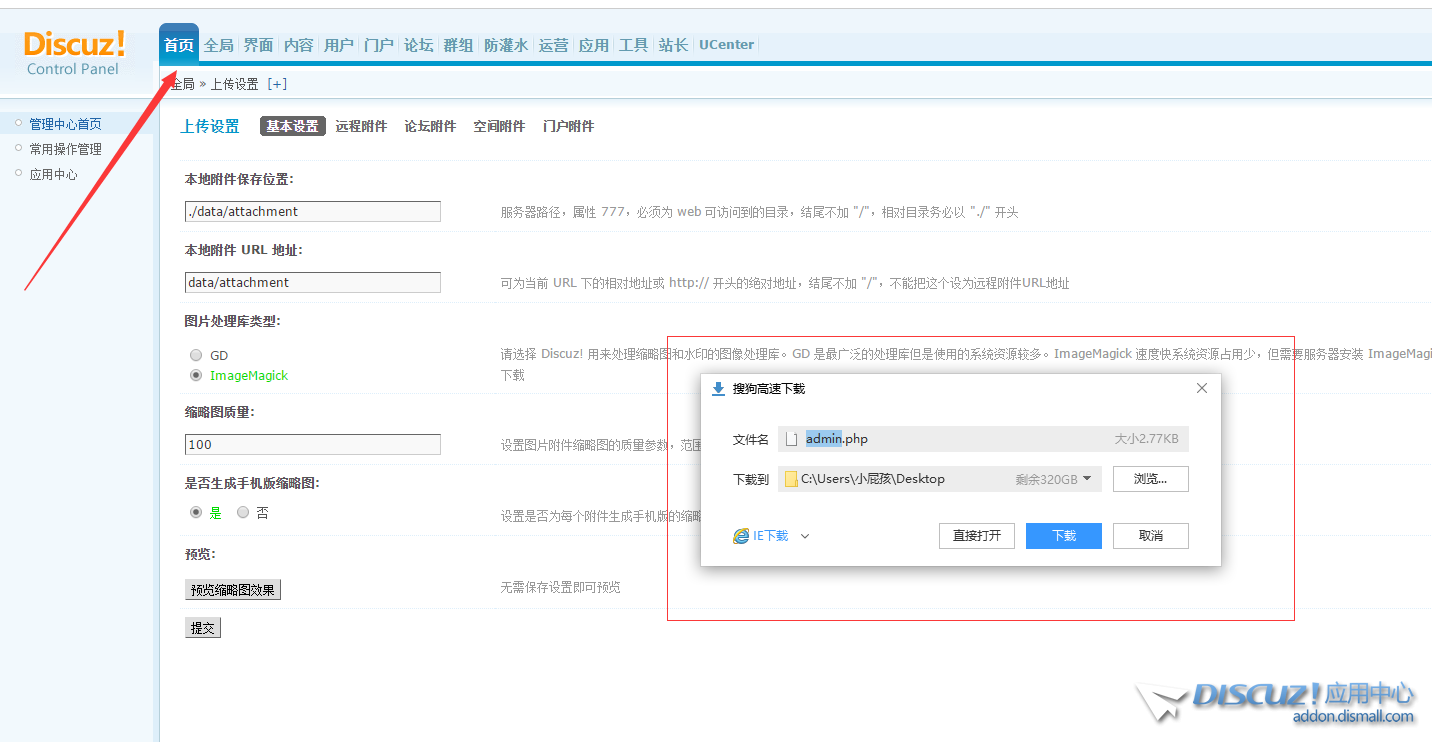The height and width of the screenshot is (742, 1432).
Task: Click the 预览缩略图效果 button
Action: (x=233, y=590)
